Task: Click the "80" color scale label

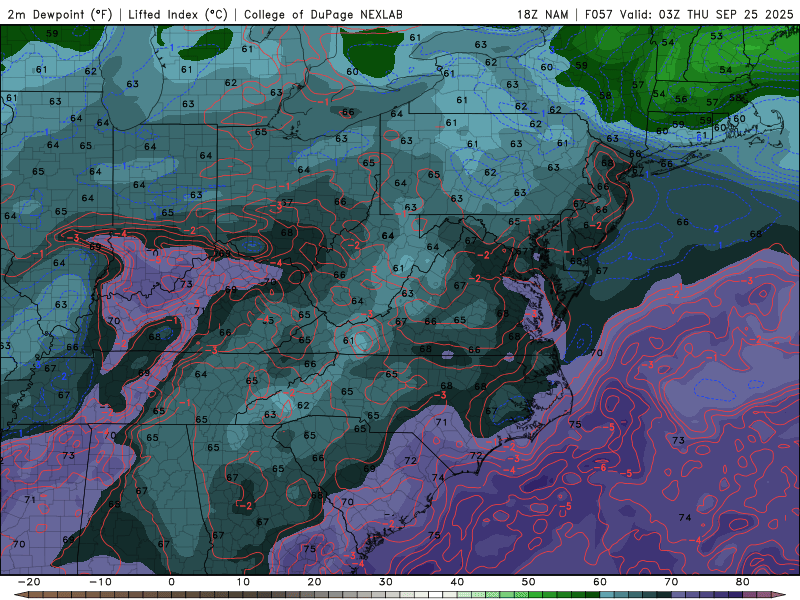Action: pyautogui.click(x=743, y=582)
